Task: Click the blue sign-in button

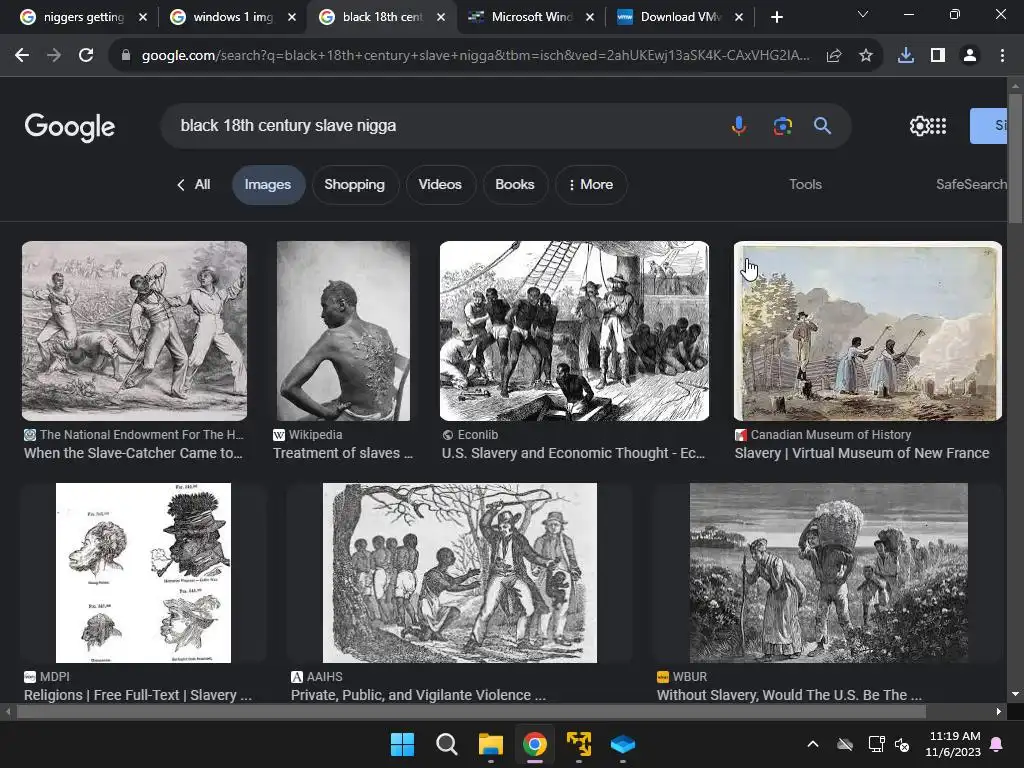Action: [x=988, y=126]
